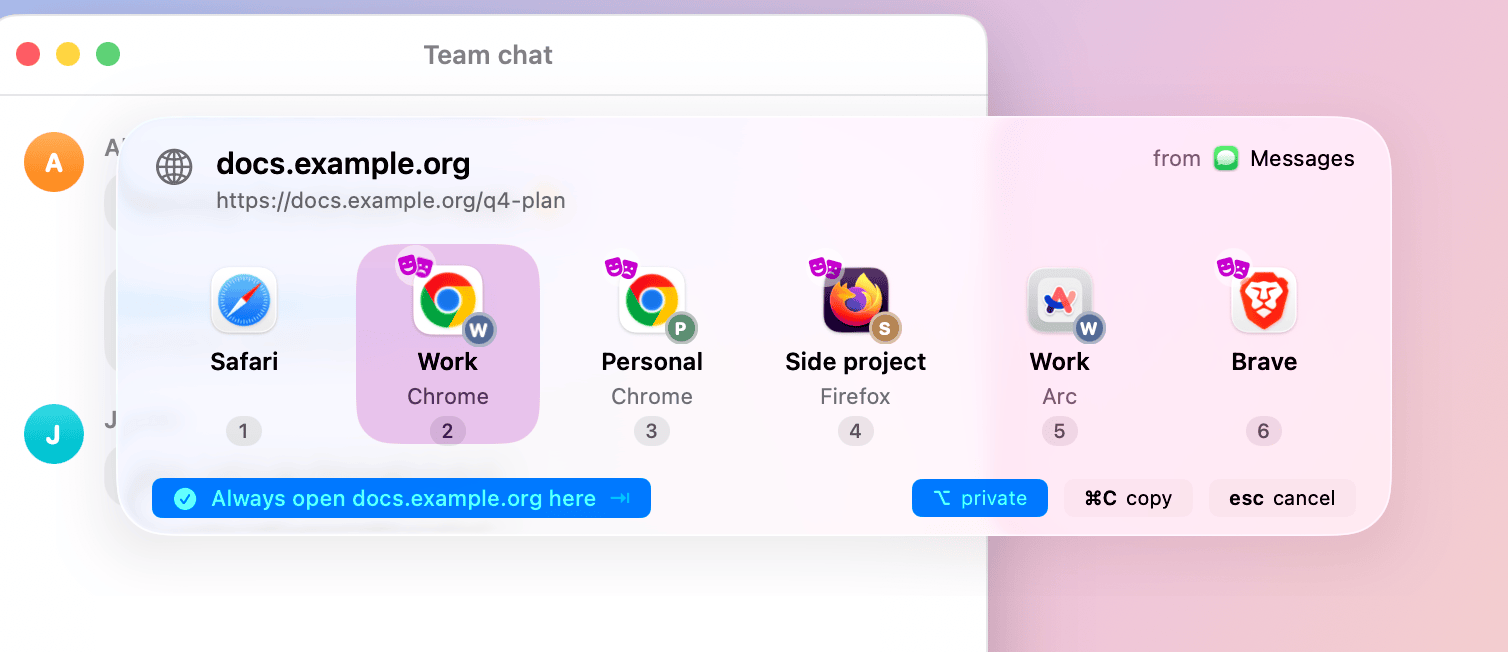1508x652 pixels.
Task: Pick the Side project Firefox icon
Action: tap(856, 300)
